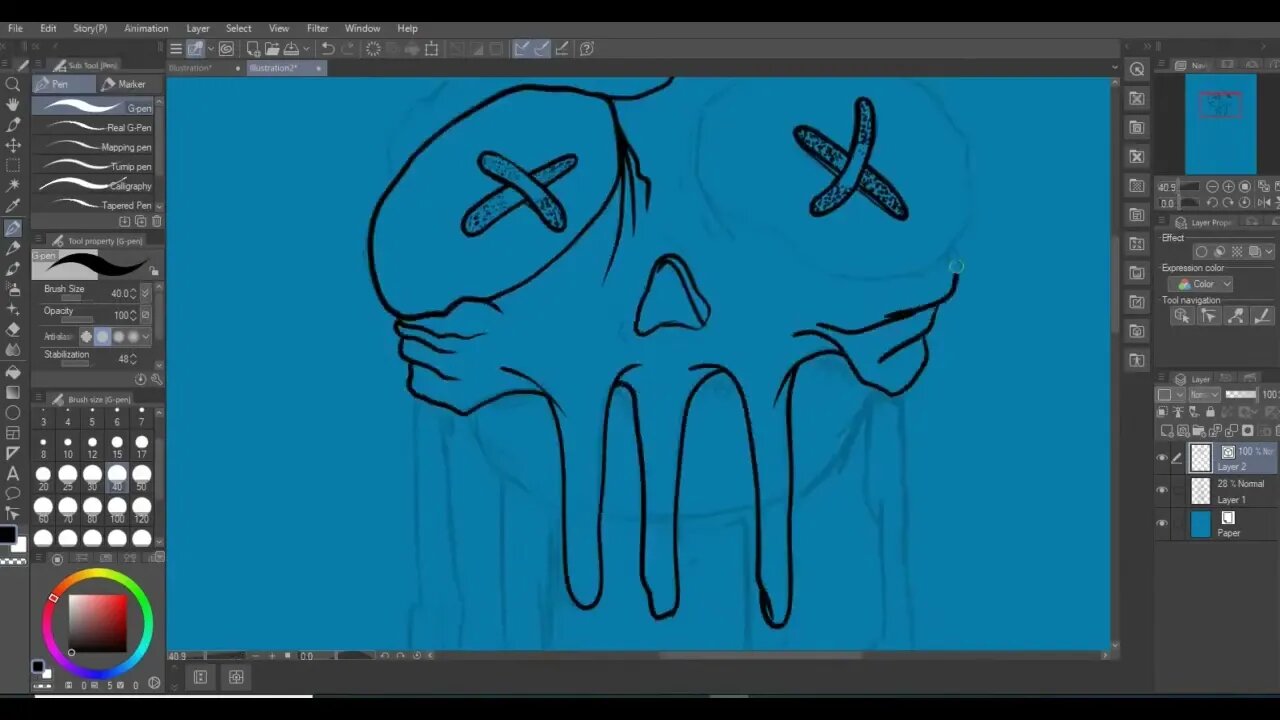
Task: Click the Save icon in command bar
Action: pos(291,48)
